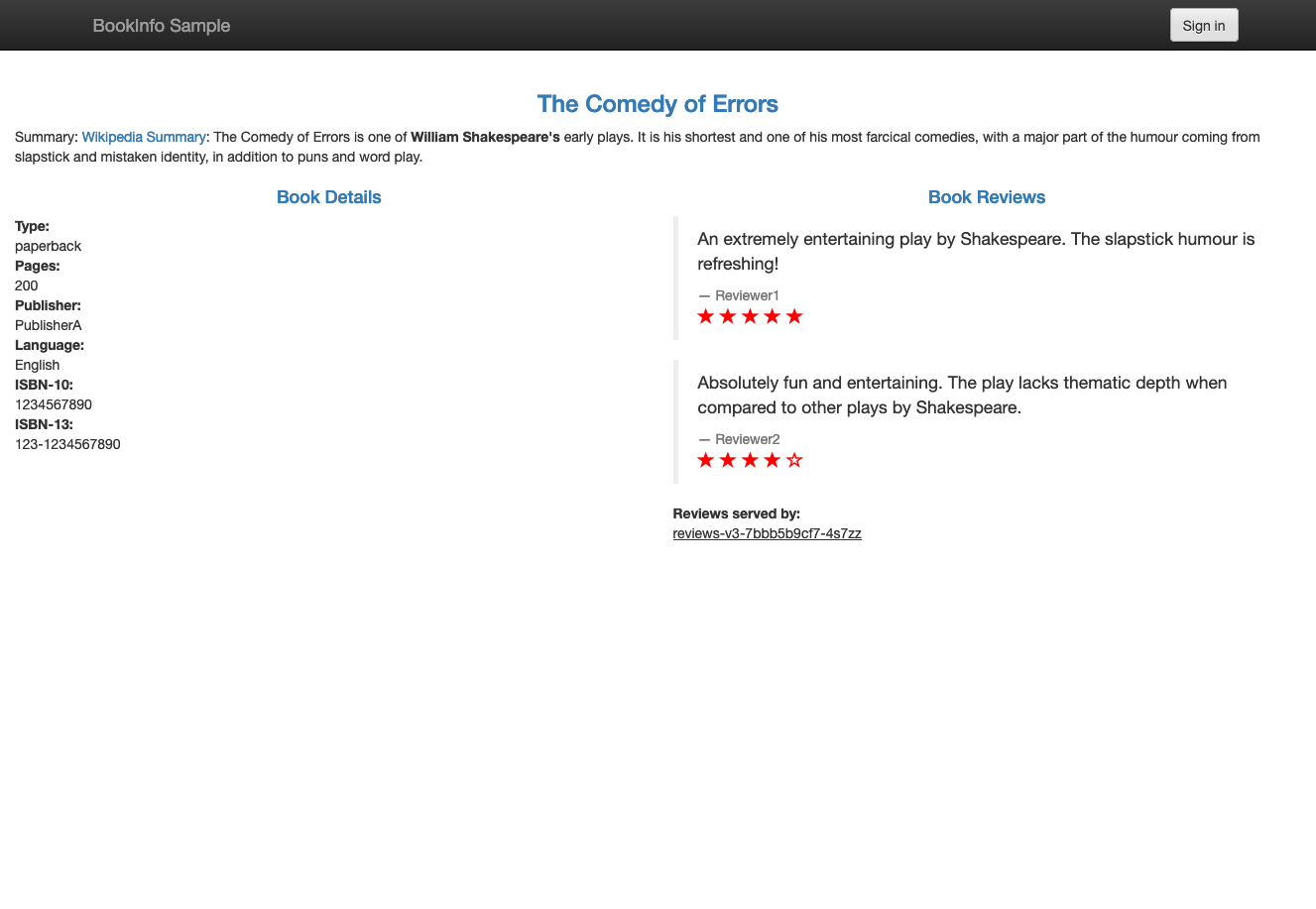
Task: Click the ISBN-10 value 1234567890
Action: (x=54, y=404)
